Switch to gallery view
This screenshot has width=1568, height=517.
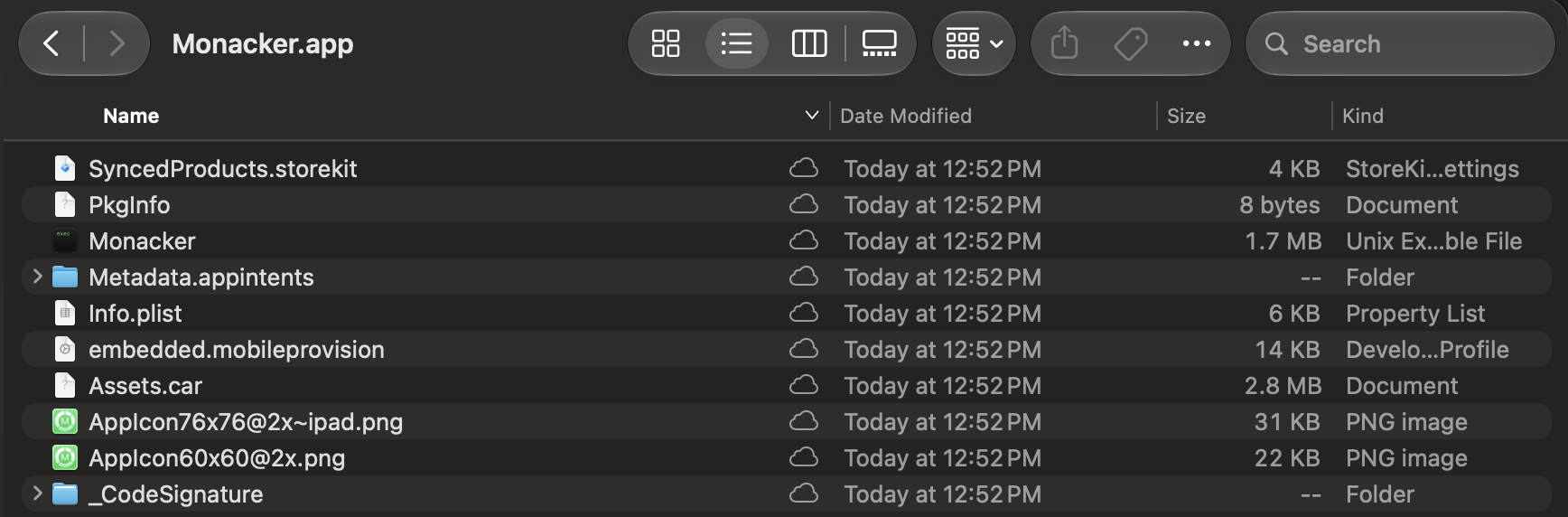[880, 43]
